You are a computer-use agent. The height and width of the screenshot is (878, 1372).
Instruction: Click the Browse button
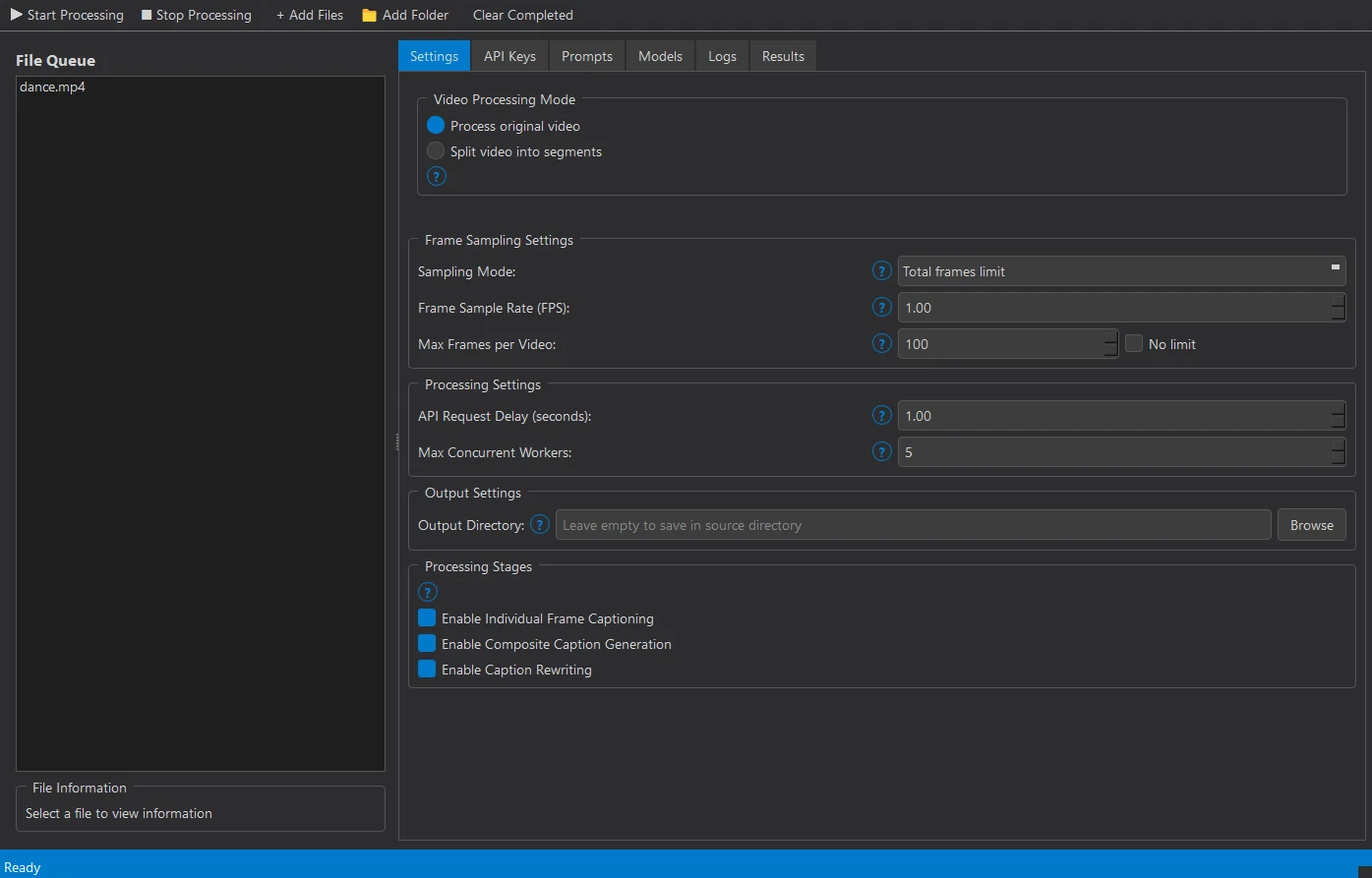(1311, 525)
